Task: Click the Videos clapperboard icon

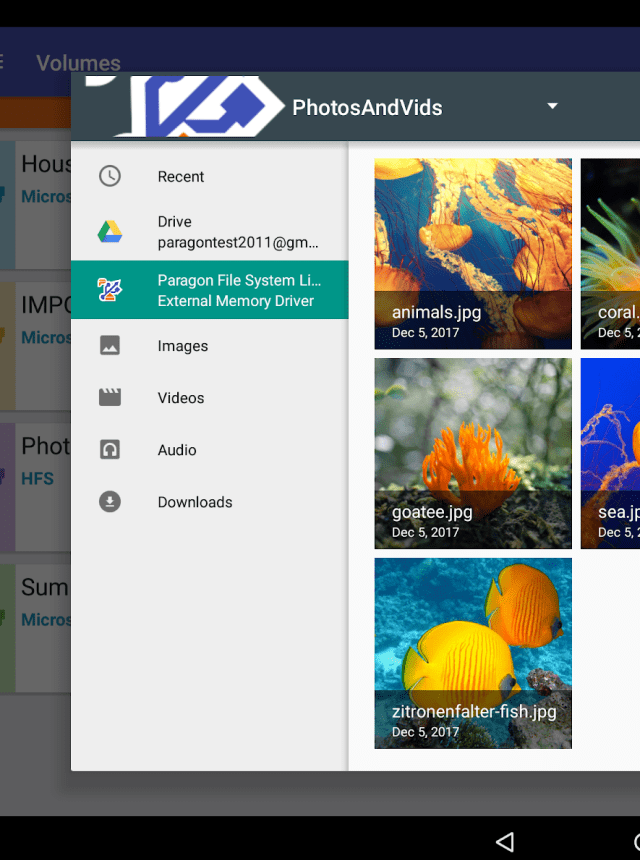Action: click(110, 398)
